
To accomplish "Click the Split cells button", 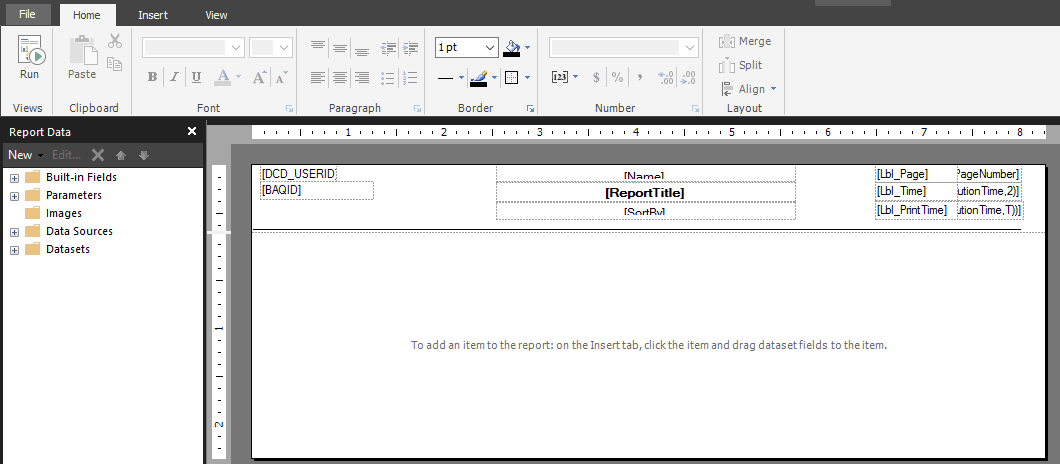I will (741, 65).
